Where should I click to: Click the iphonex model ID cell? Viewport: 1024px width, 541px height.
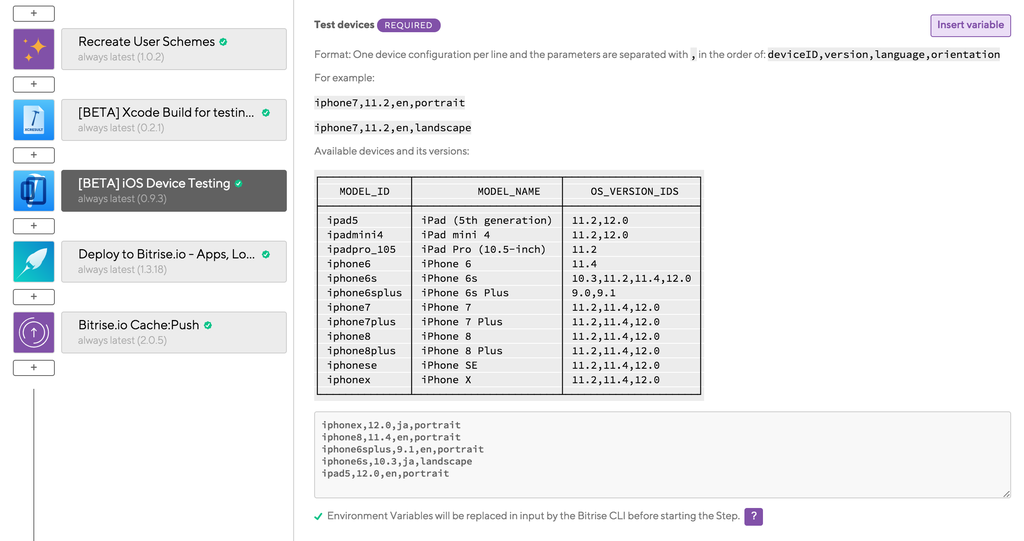pyautogui.click(x=349, y=380)
